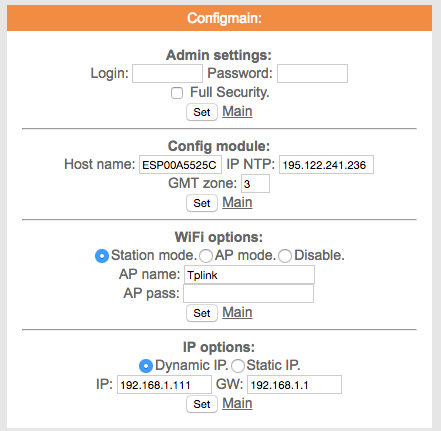This screenshot has width=441, height=431.
Task: Click Set under Admin settings
Action: pos(202,112)
